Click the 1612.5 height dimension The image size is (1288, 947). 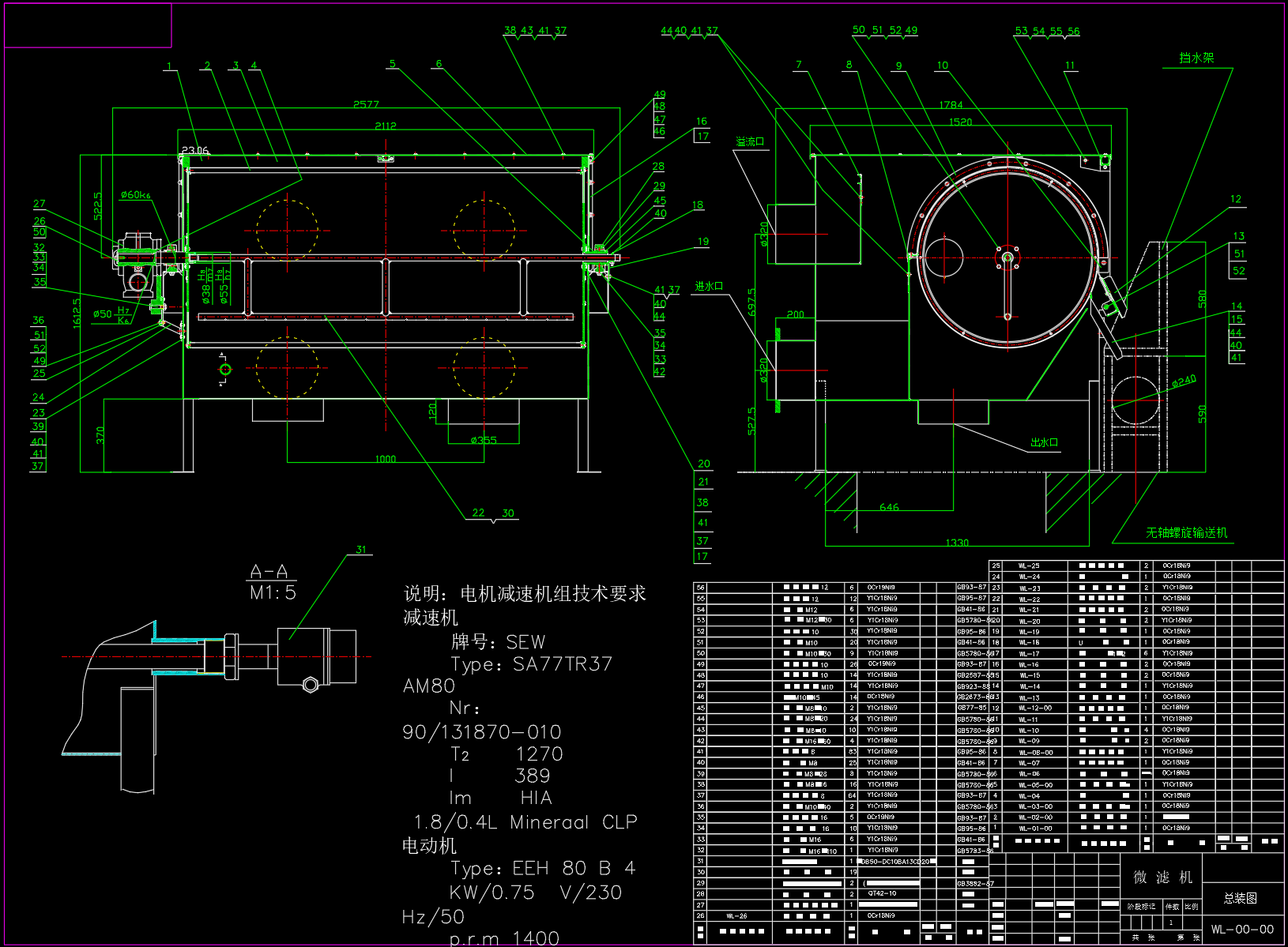pyautogui.click(x=77, y=314)
